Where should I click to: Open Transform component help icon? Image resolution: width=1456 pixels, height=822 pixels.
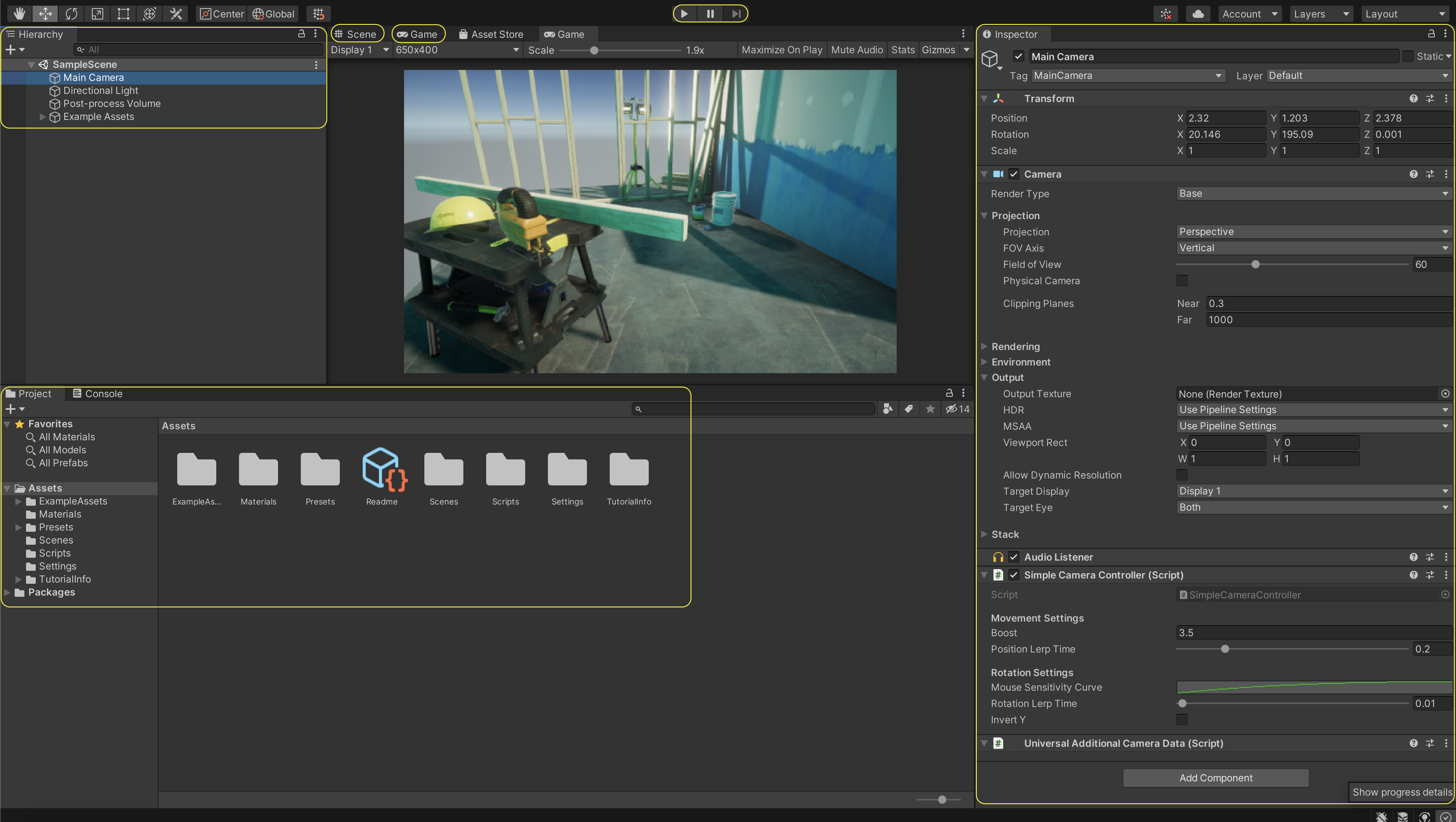pos(1413,98)
